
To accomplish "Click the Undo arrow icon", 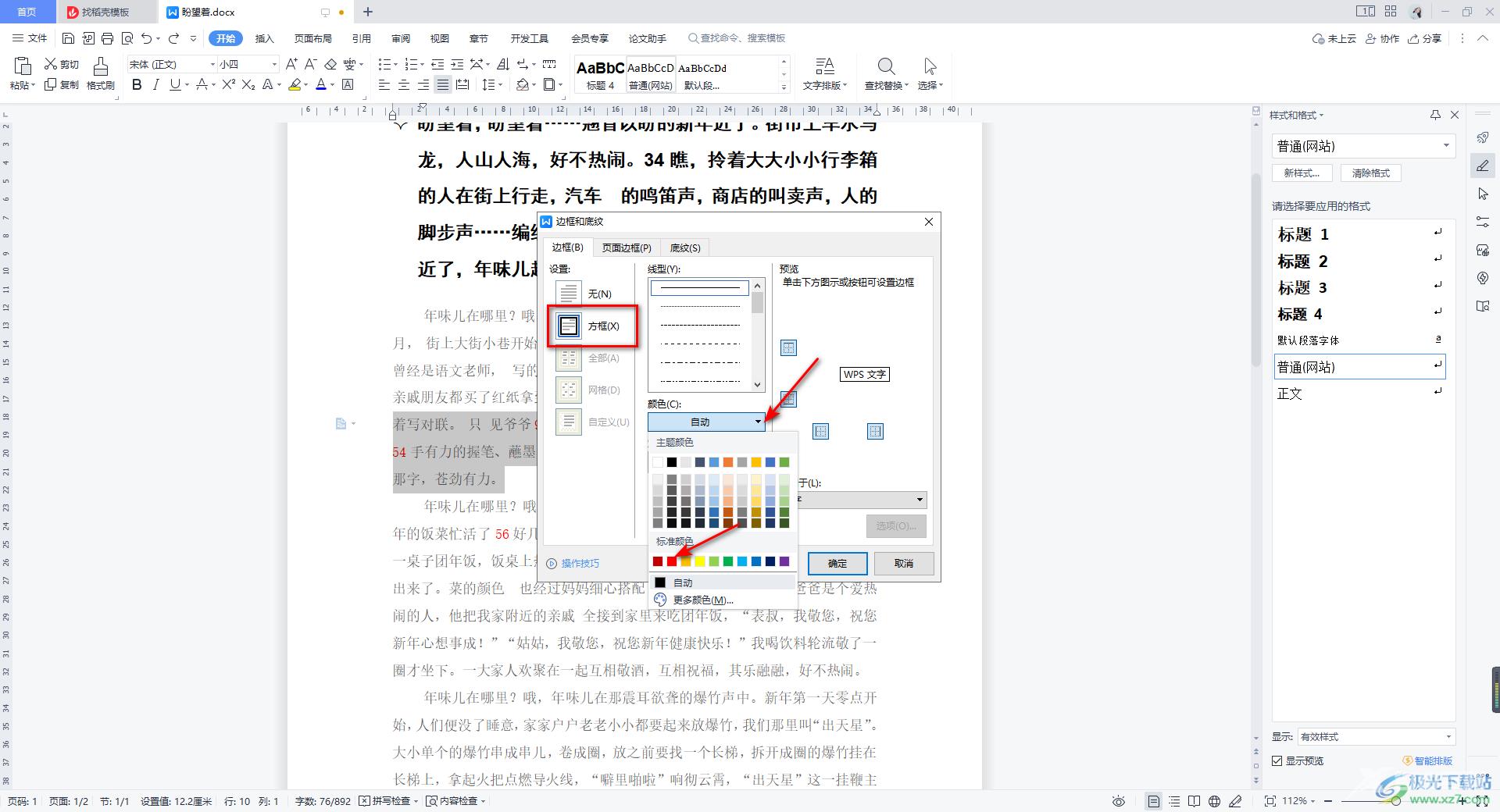I will (x=146, y=38).
